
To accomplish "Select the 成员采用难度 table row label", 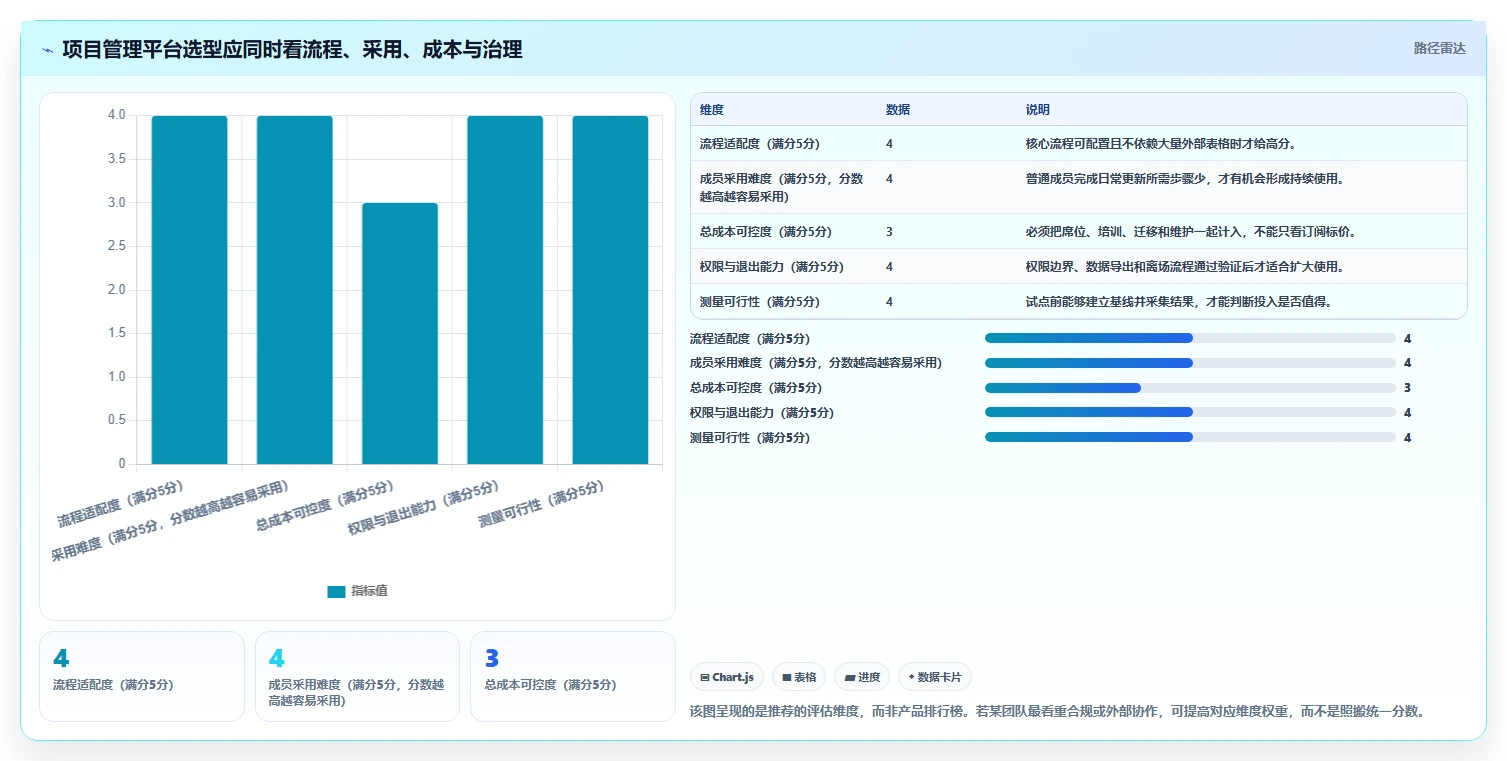I will [782, 188].
